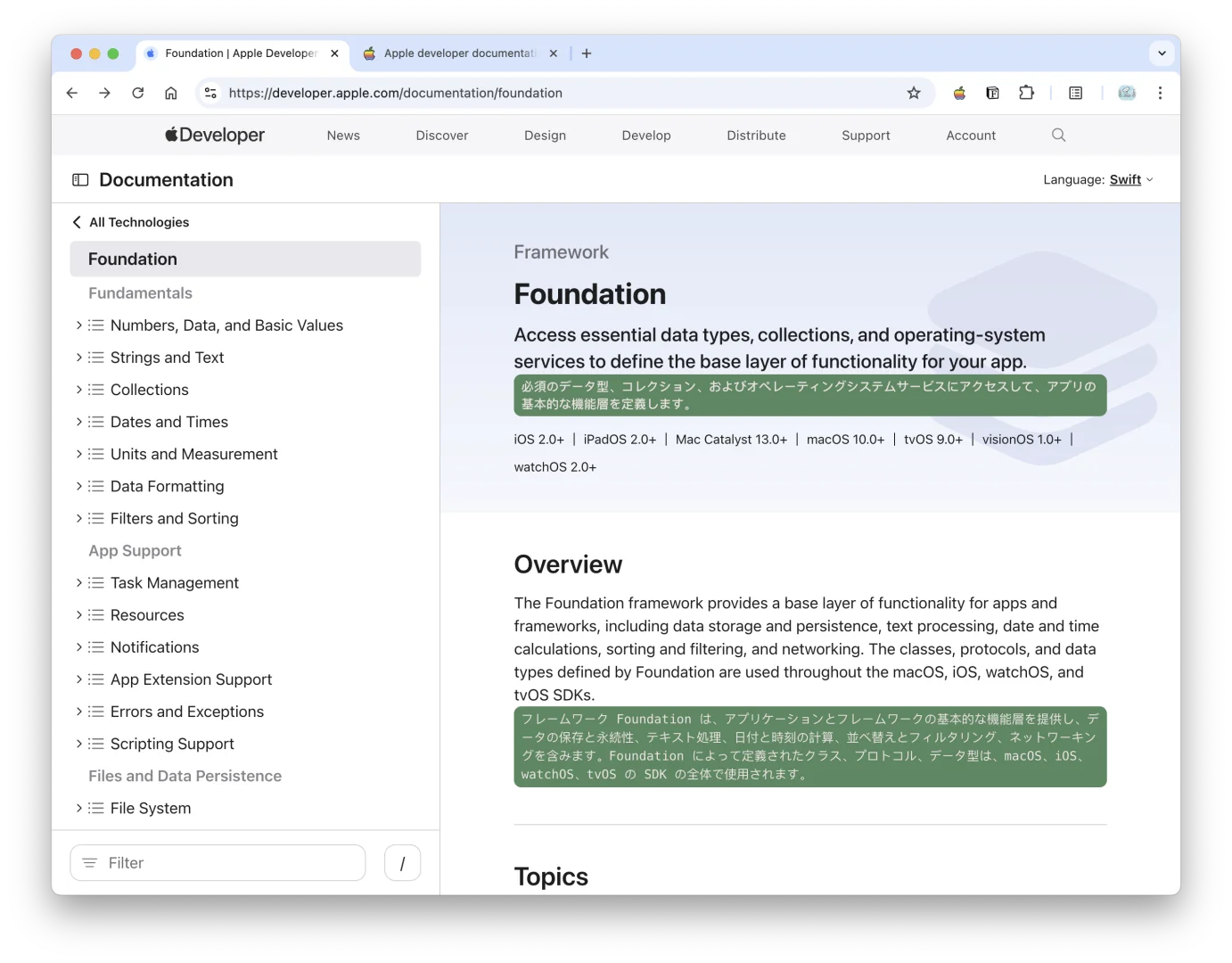Image resolution: width=1232 pixels, height=963 pixels.
Task: Click the slash shortcut button
Action: (402, 863)
